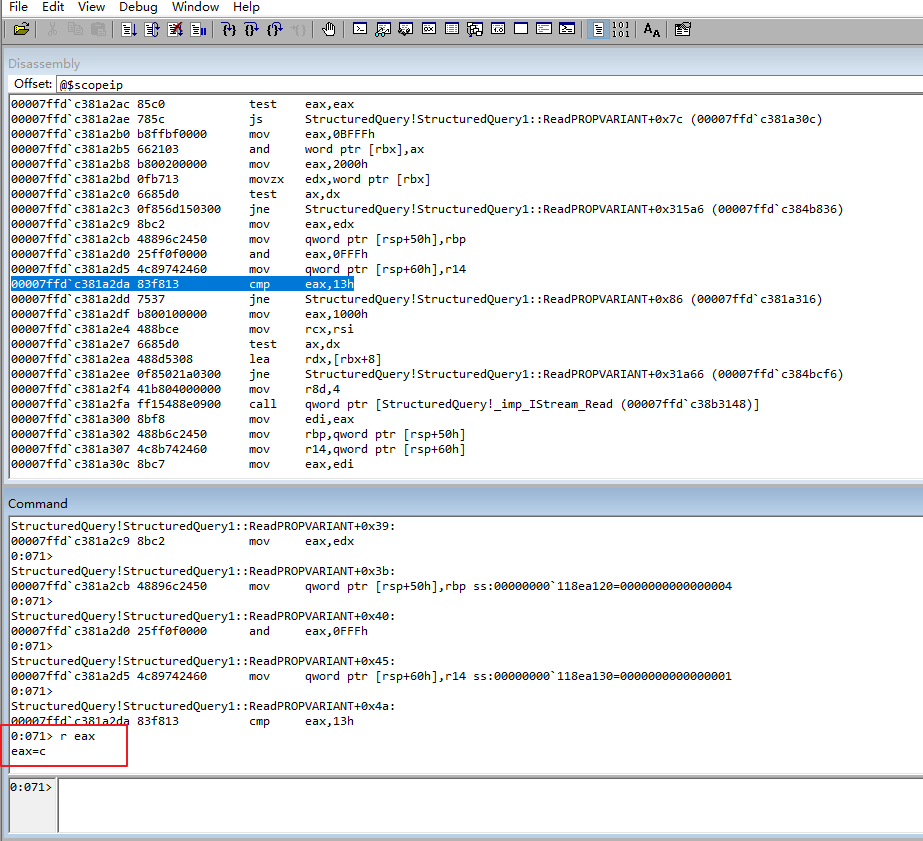Click the Restart debugging toolbar icon
Viewport: 923px width, 841px height.
click(151, 29)
